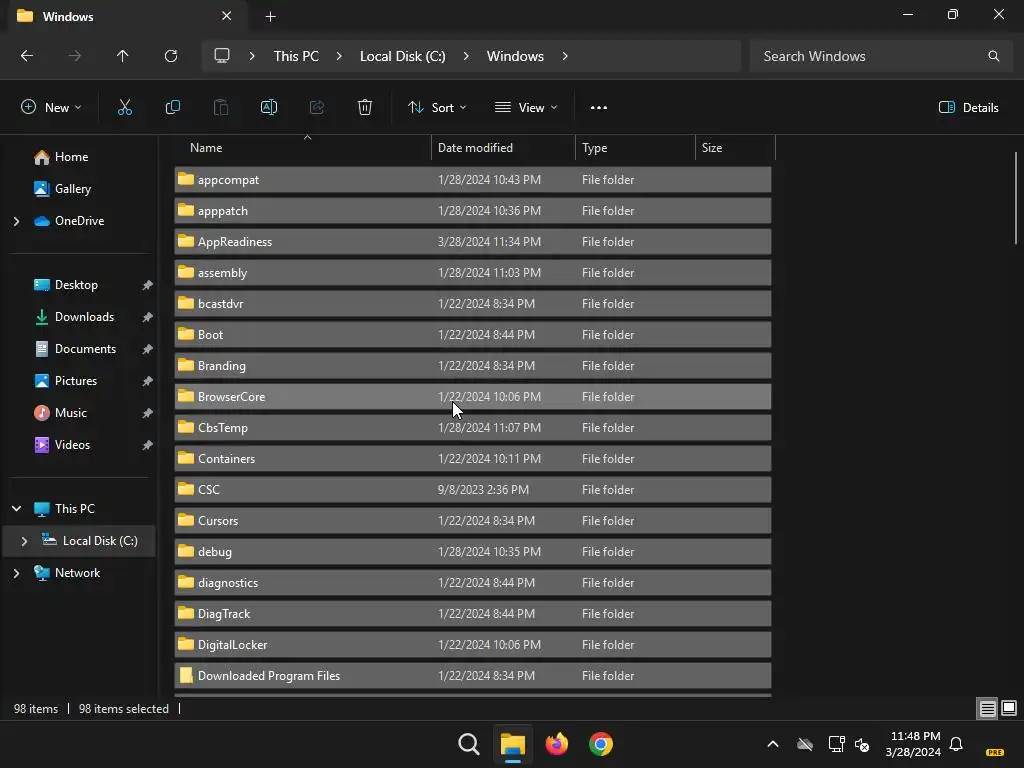Sort by the Size column header
The width and height of the screenshot is (1024, 768).
point(735,148)
